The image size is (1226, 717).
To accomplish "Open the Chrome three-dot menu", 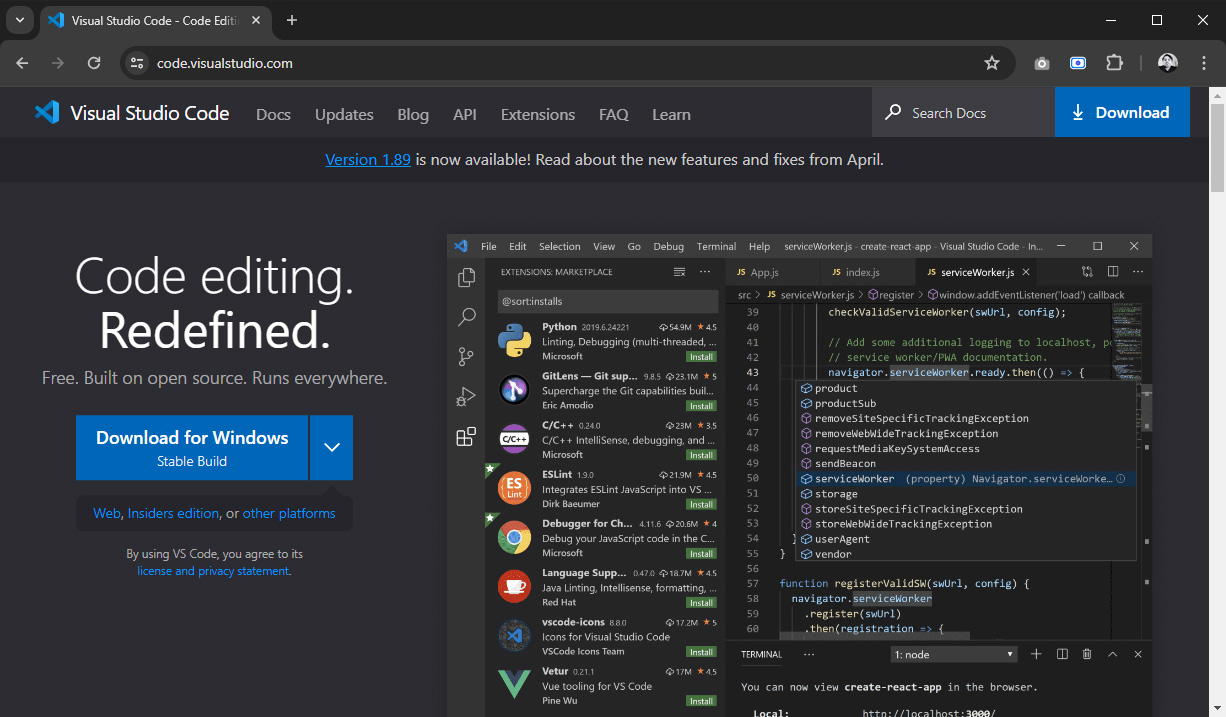I will click(x=1203, y=63).
